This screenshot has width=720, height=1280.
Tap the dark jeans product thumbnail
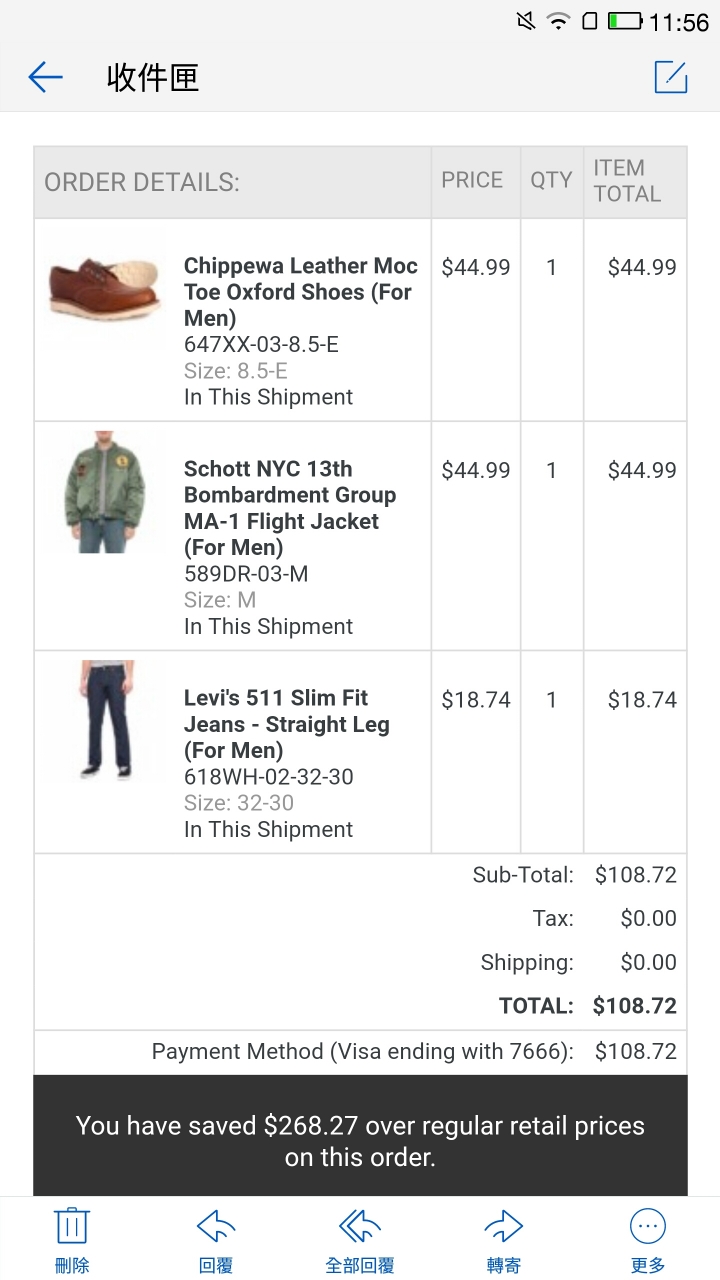(106, 720)
